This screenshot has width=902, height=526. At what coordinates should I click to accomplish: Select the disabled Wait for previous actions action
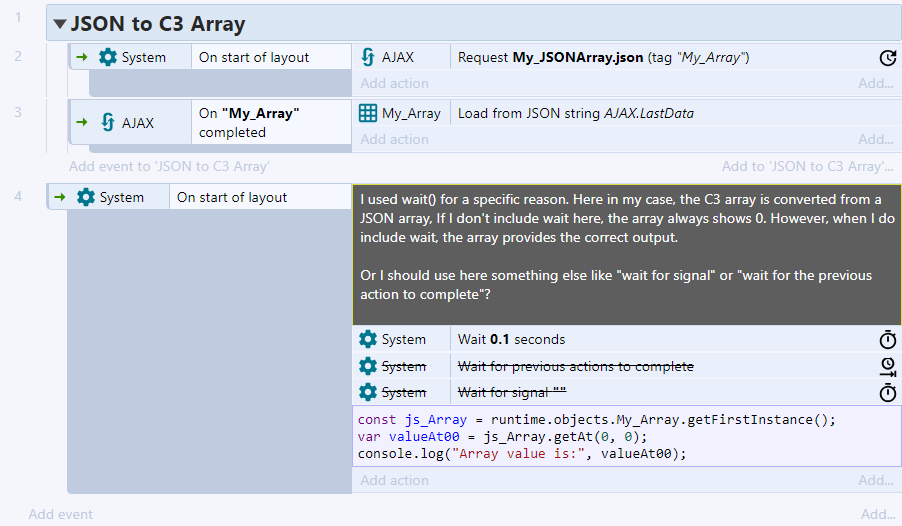pos(575,366)
